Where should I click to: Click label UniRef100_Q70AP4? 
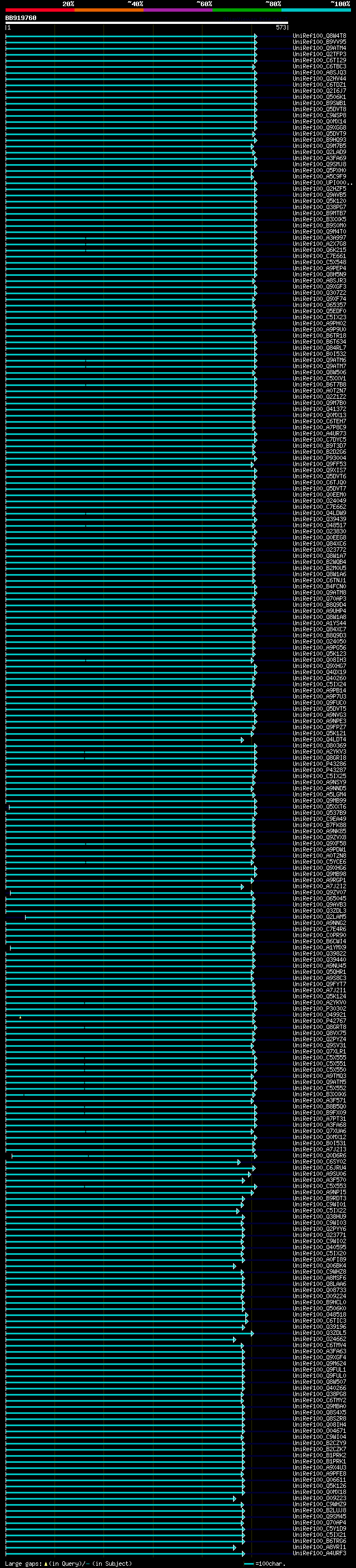tap(319, 1522)
